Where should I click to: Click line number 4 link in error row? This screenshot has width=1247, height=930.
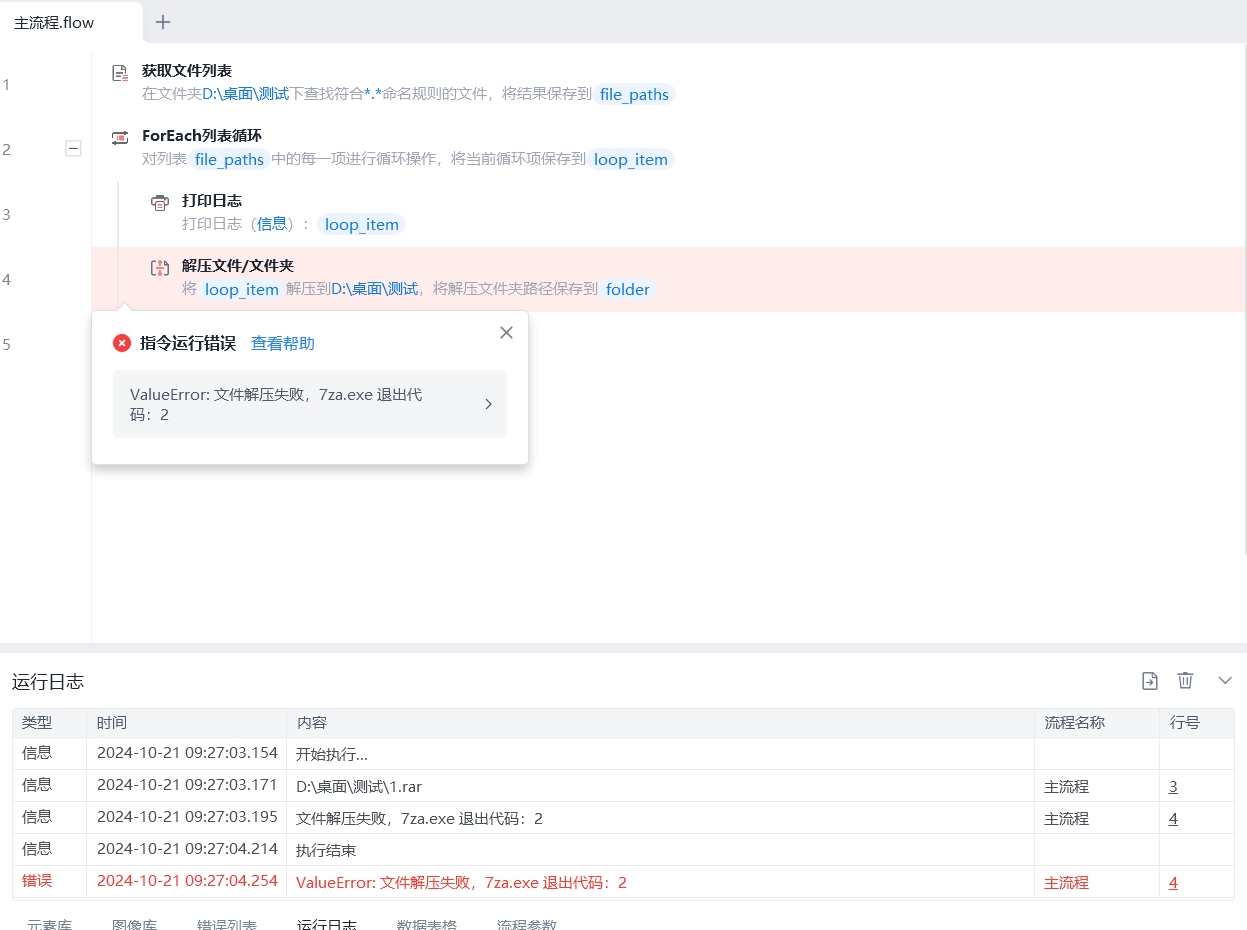tap(1173, 882)
